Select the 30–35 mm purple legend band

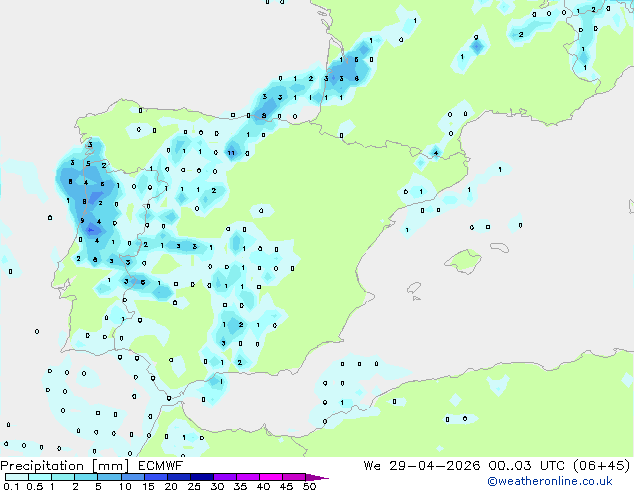[224, 477]
